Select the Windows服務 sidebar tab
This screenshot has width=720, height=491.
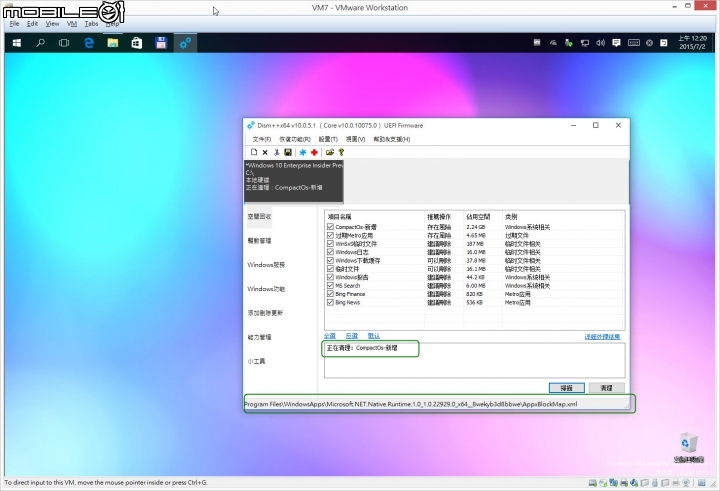pyautogui.click(x=266, y=265)
